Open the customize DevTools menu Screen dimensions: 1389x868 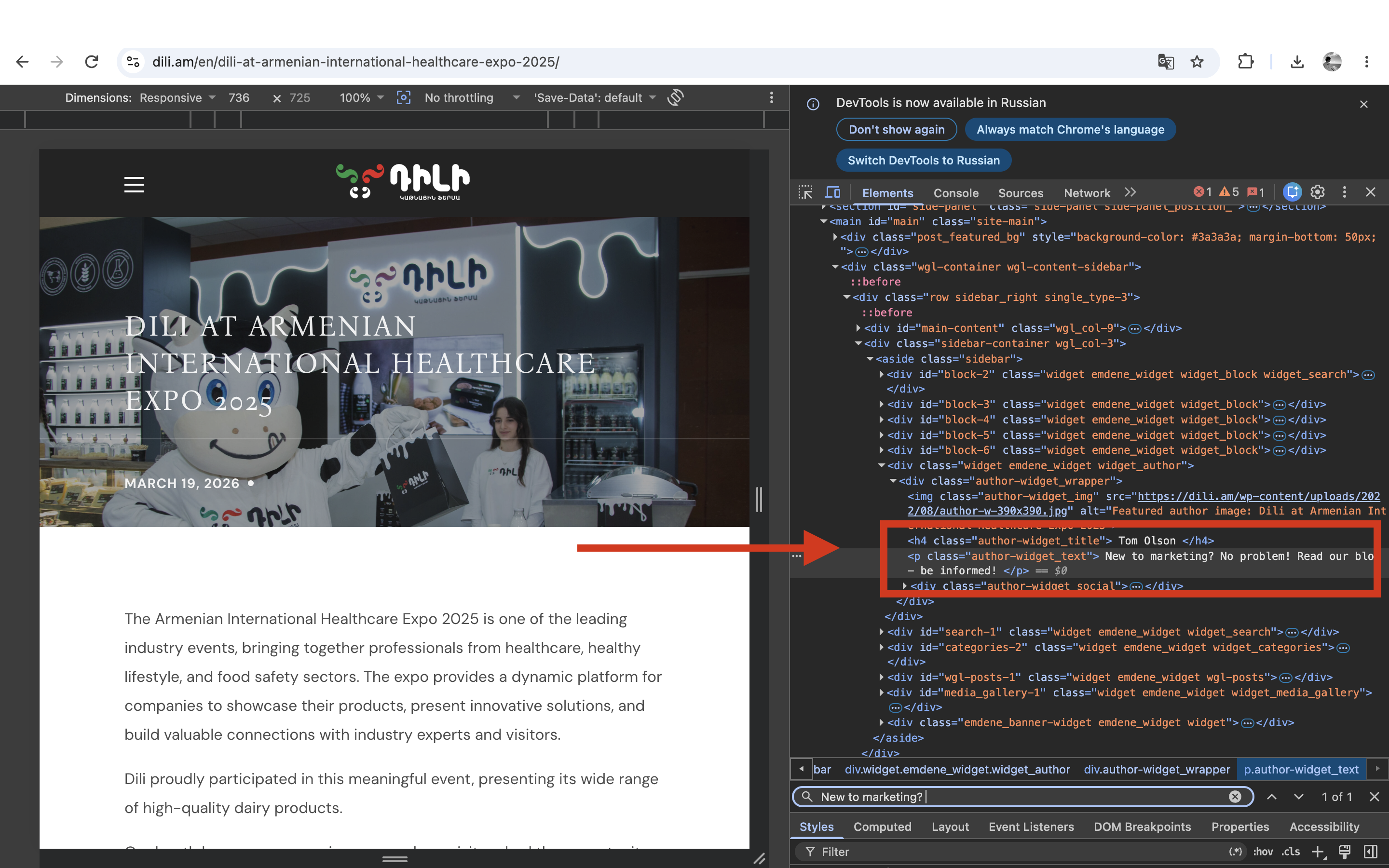1344,192
